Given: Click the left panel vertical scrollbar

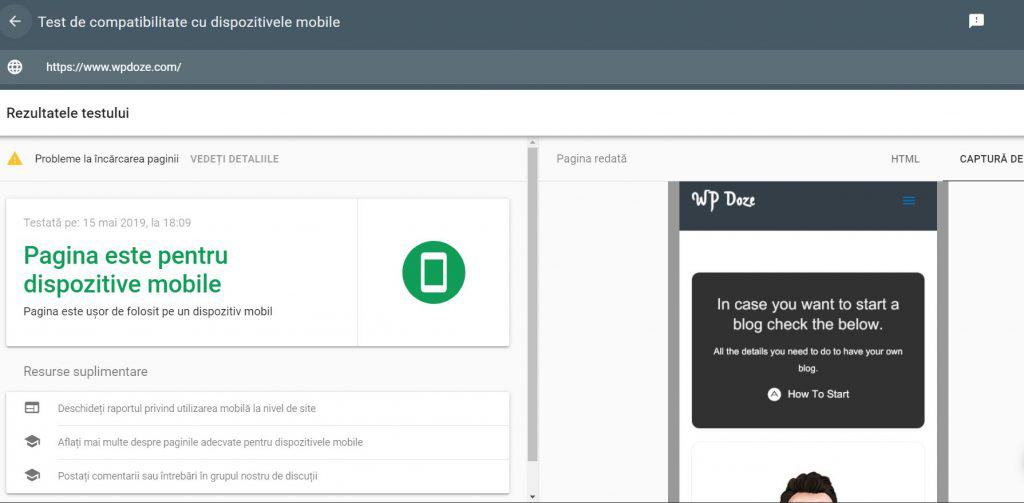Looking at the screenshot, I should [x=532, y=304].
